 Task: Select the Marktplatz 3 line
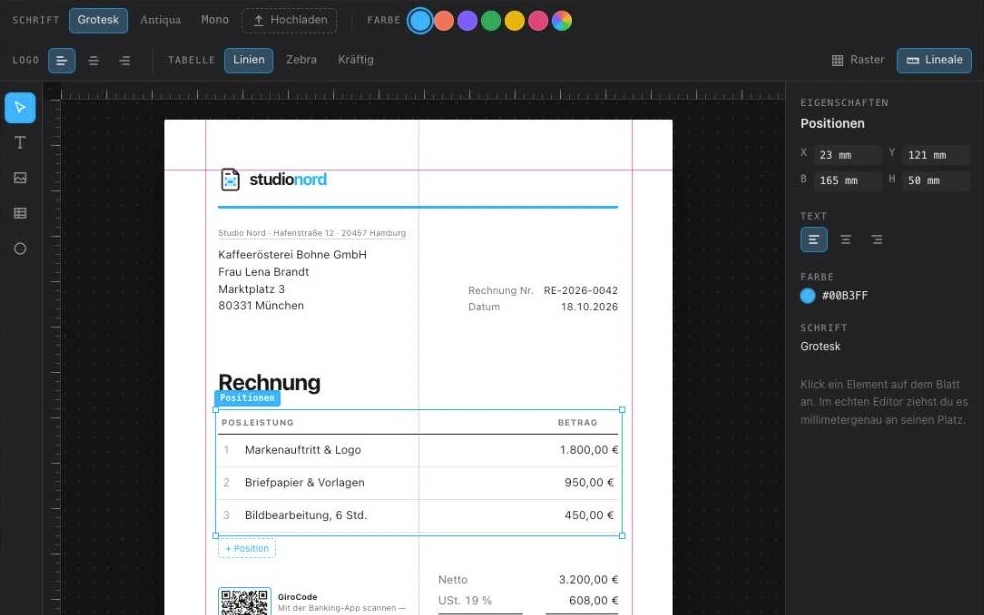252,289
